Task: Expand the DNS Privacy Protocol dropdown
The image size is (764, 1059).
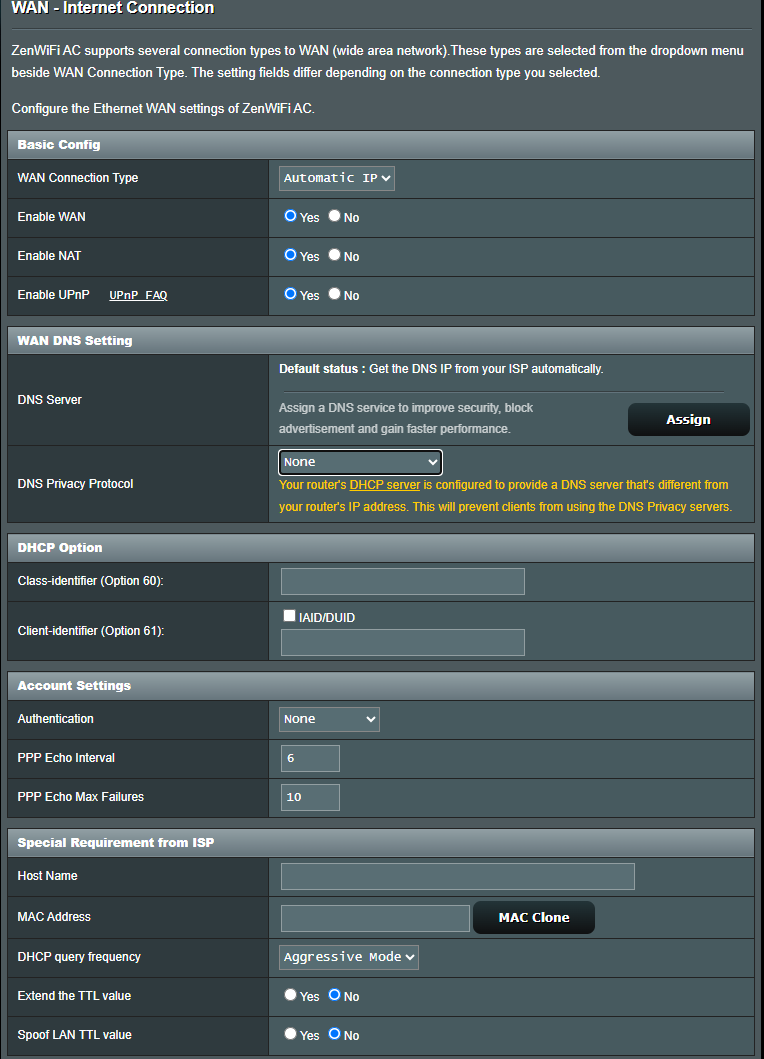Action: coord(360,462)
